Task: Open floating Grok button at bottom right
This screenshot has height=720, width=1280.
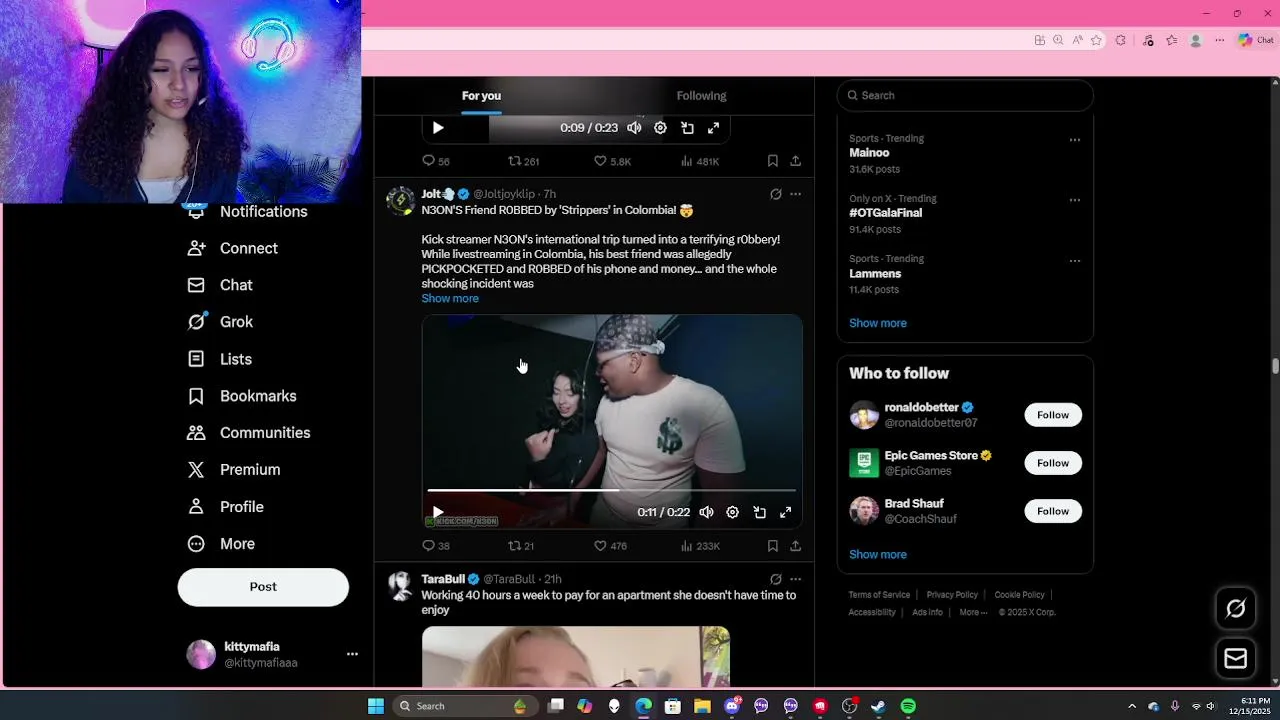Action: point(1236,608)
